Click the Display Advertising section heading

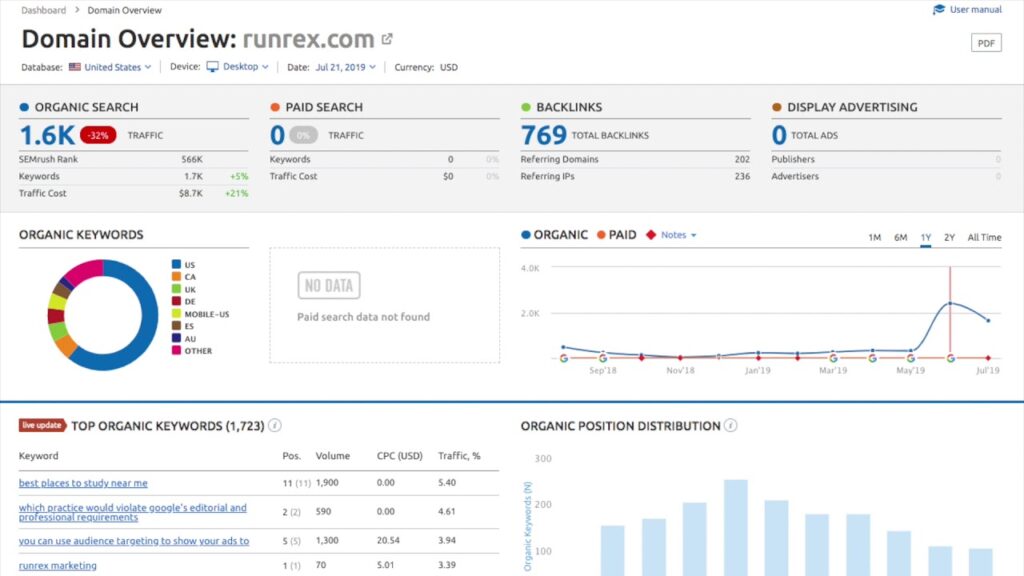point(852,107)
